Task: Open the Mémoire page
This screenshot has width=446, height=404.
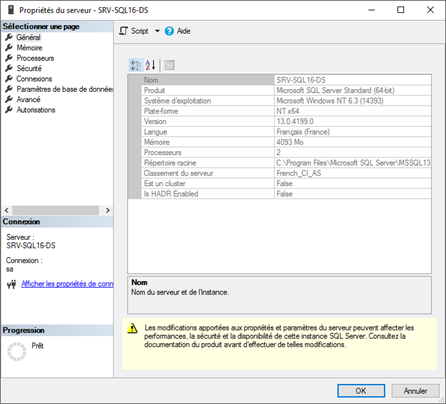Action: (x=29, y=48)
